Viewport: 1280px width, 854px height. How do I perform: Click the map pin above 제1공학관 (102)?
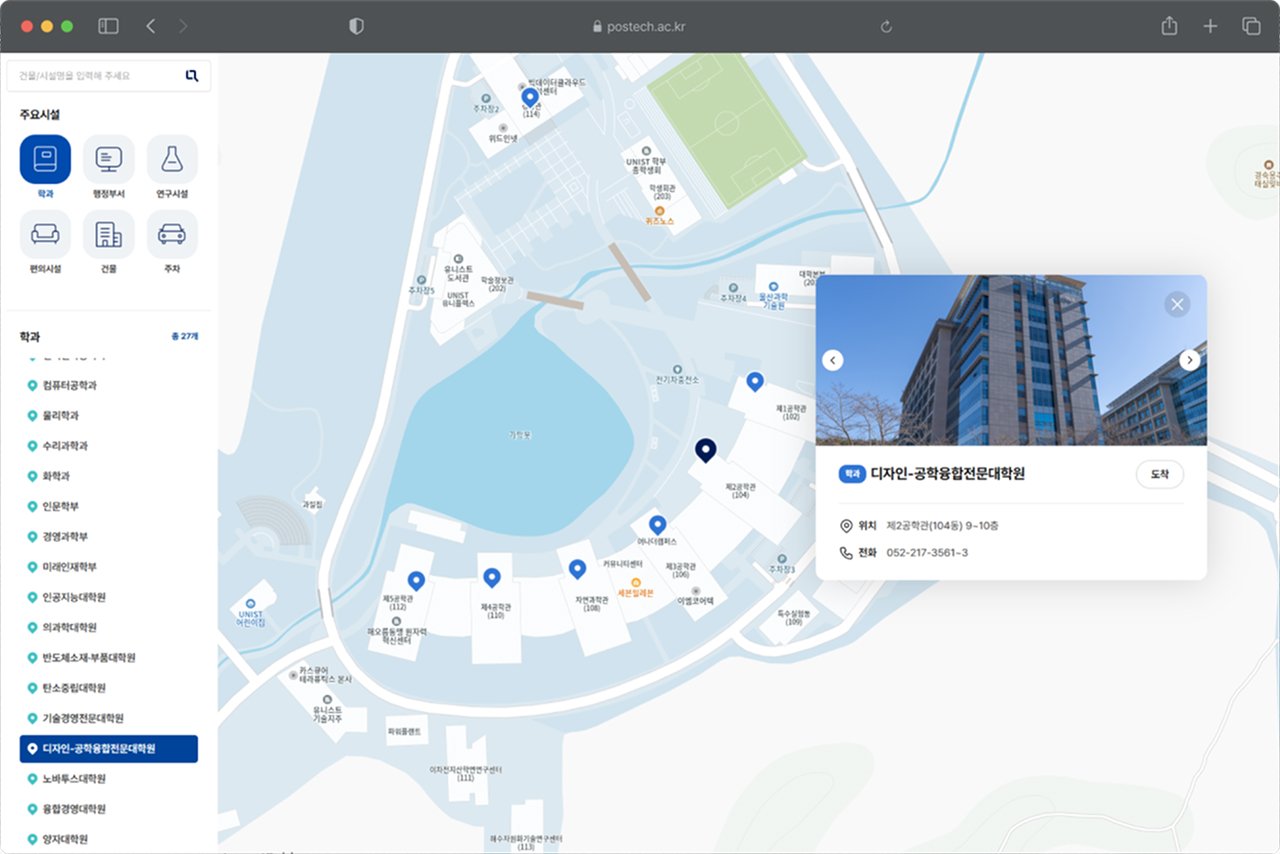click(756, 382)
